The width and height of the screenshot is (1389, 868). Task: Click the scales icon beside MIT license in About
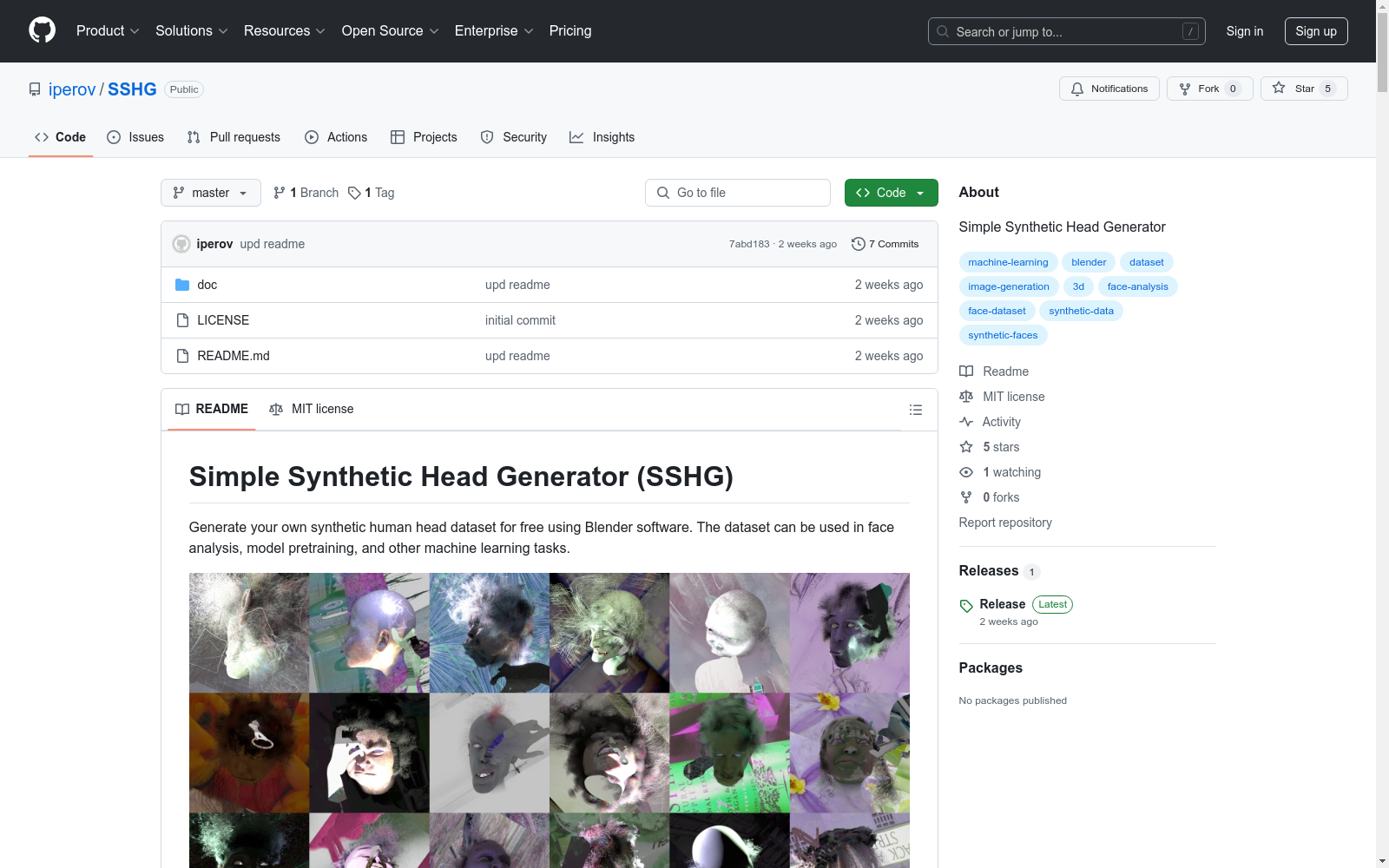[966, 397]
